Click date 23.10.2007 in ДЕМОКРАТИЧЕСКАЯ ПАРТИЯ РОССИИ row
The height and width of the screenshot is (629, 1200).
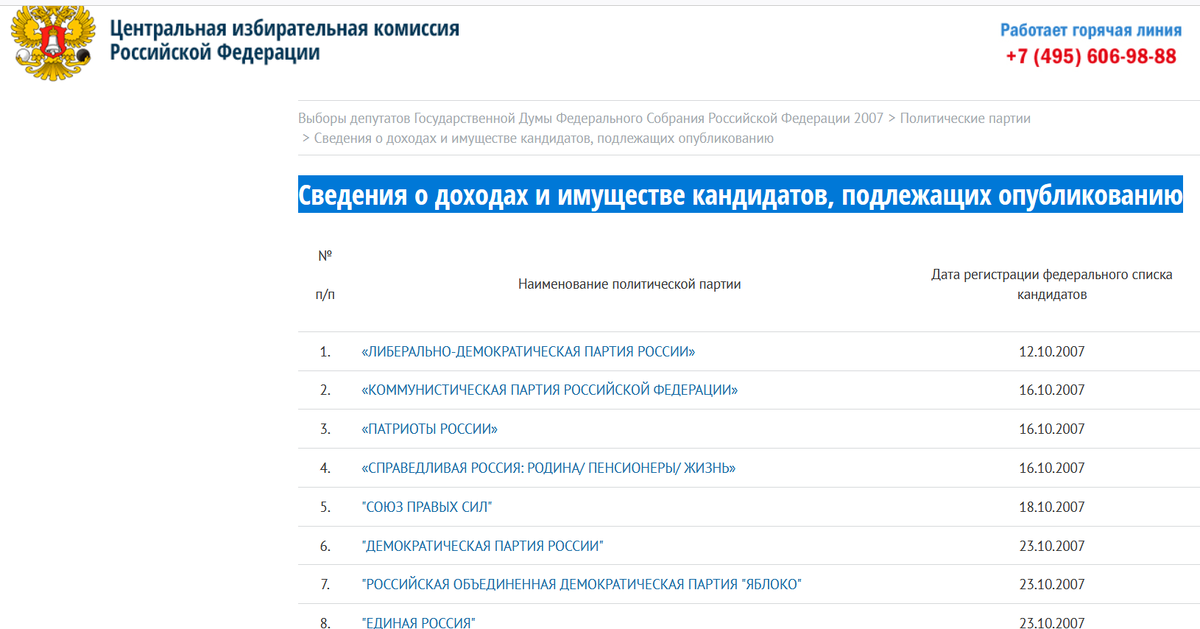tap(1052, 546)
